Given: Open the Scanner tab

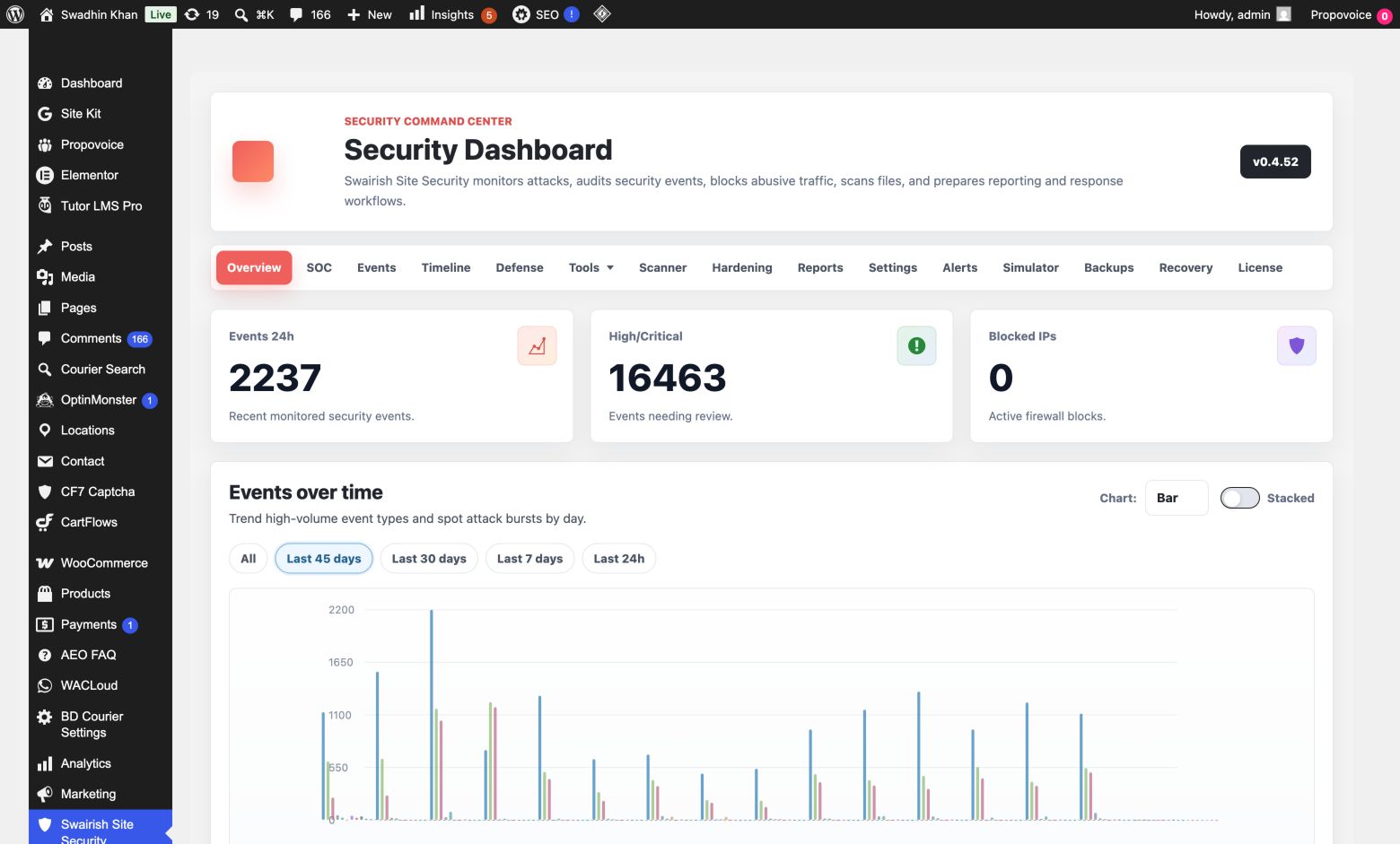Looking at the screenshot, I should click(663, 267).
